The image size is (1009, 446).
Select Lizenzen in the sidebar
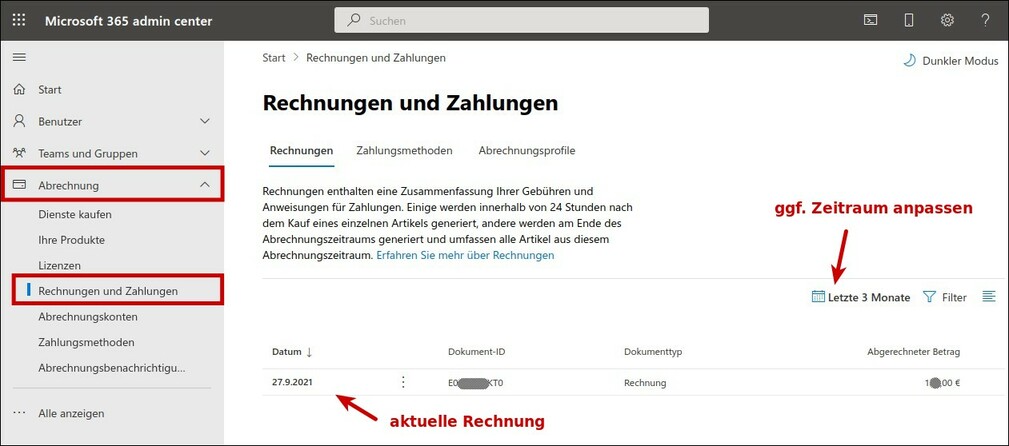pos(59,266)
